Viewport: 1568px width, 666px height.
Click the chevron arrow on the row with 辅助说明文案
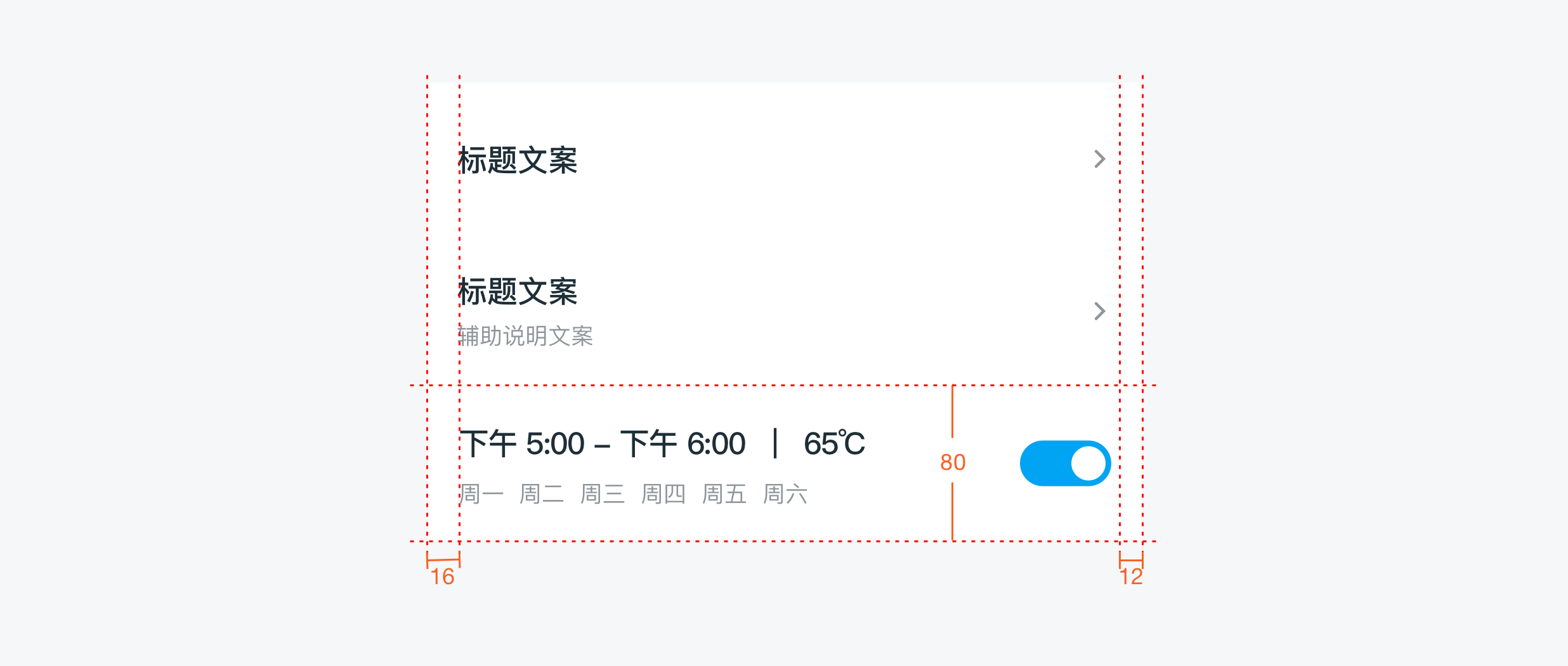1100,311
